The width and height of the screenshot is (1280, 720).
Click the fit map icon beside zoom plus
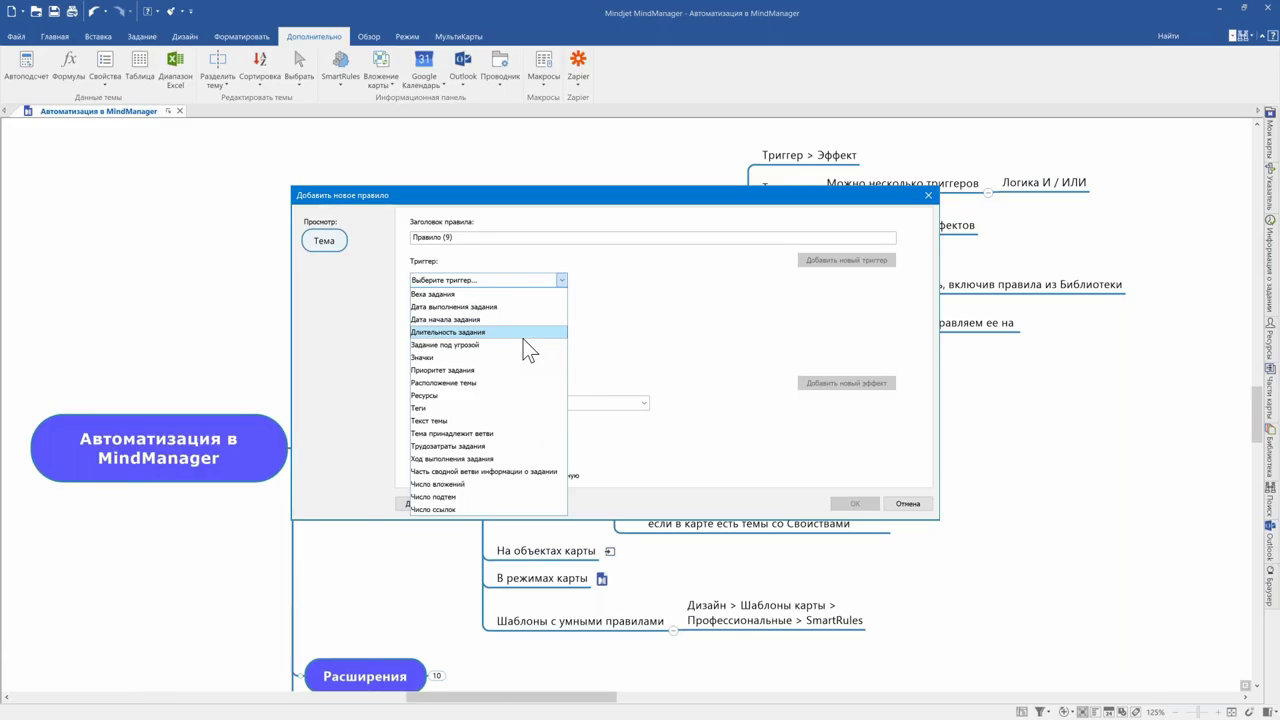[1232, 712]
